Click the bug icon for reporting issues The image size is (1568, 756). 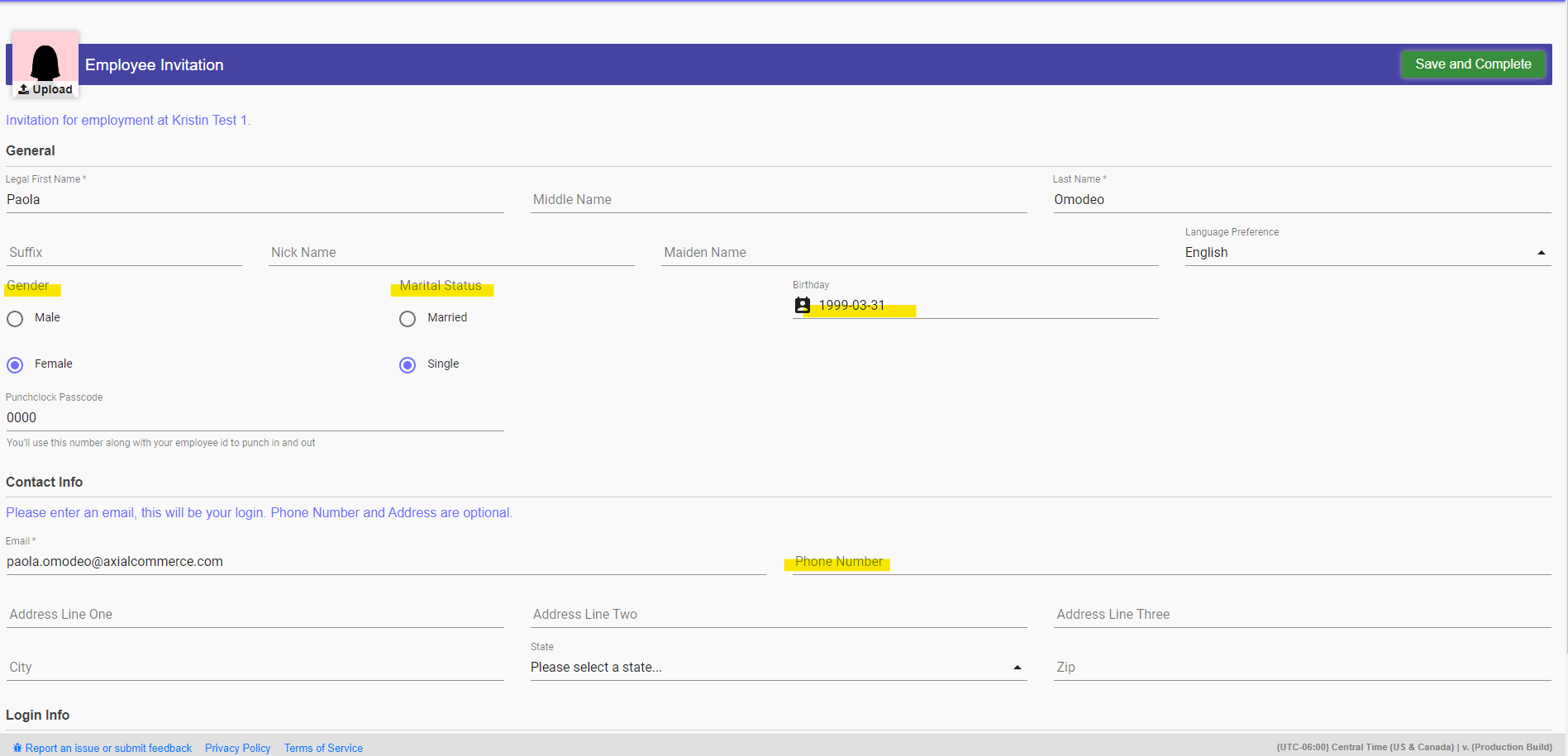pyautogui.click(x=17, y=748)
